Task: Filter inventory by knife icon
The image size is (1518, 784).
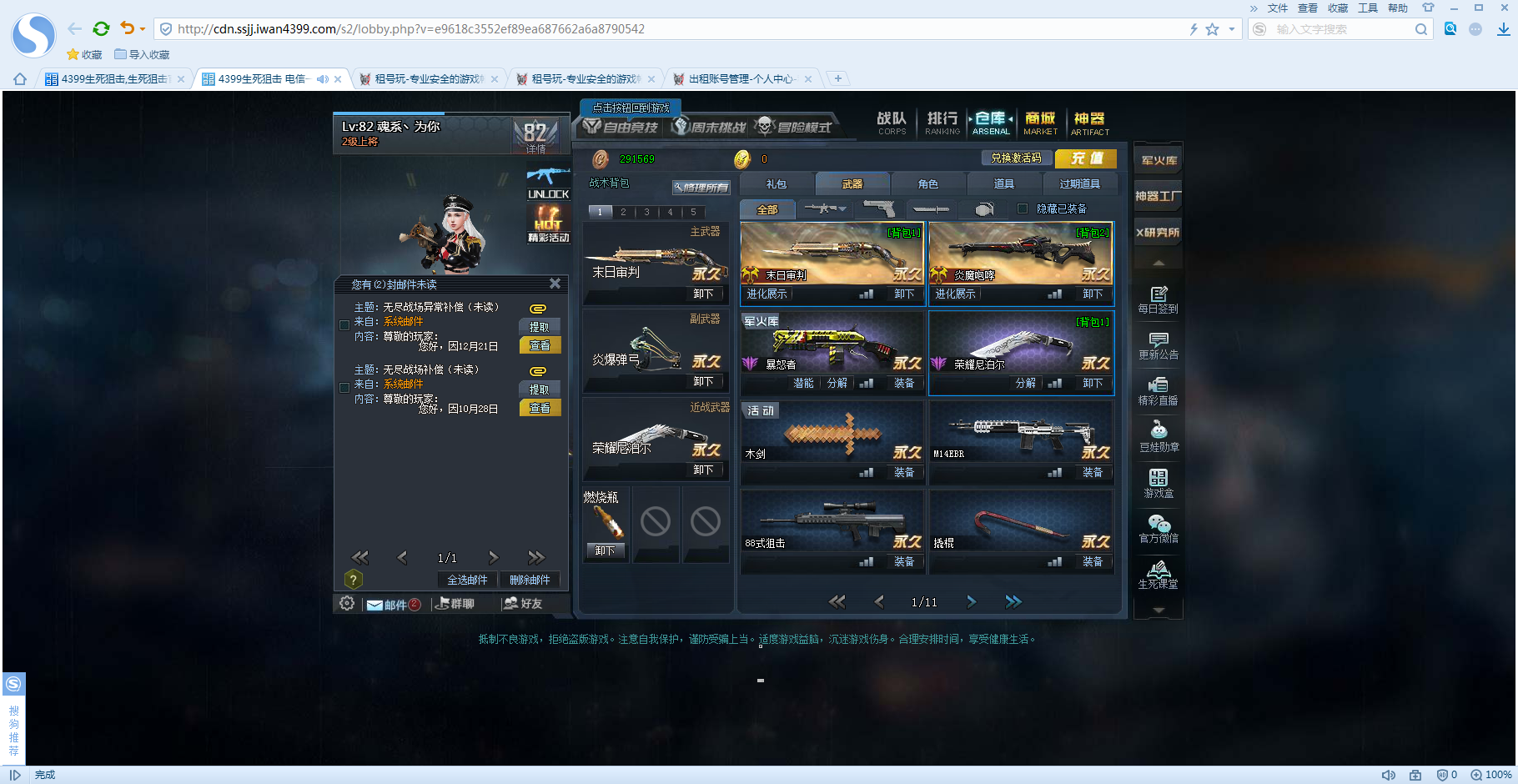Action: point(931,209)
